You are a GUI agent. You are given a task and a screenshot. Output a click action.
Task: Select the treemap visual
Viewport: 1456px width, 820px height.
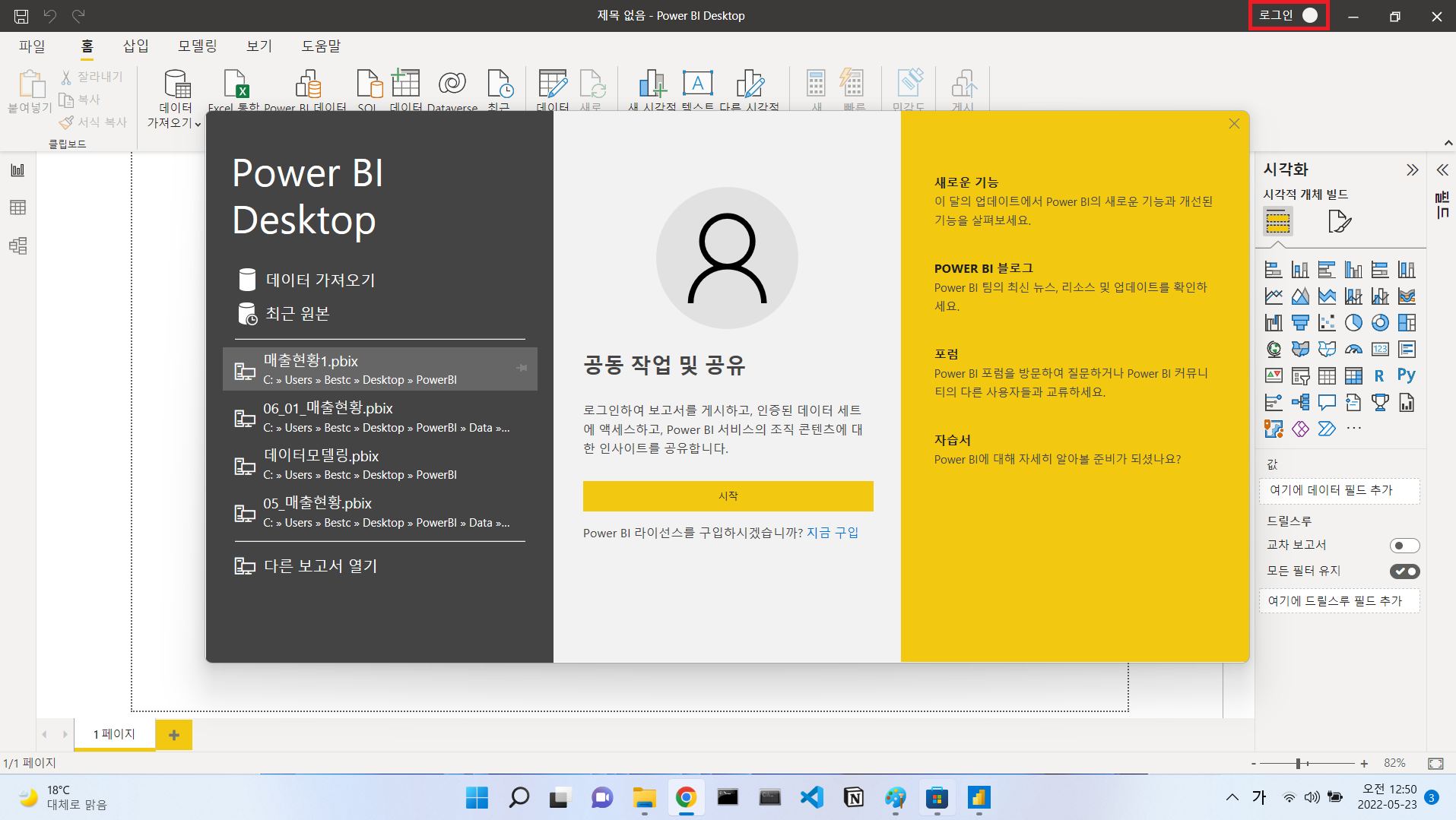point(1407,323)
